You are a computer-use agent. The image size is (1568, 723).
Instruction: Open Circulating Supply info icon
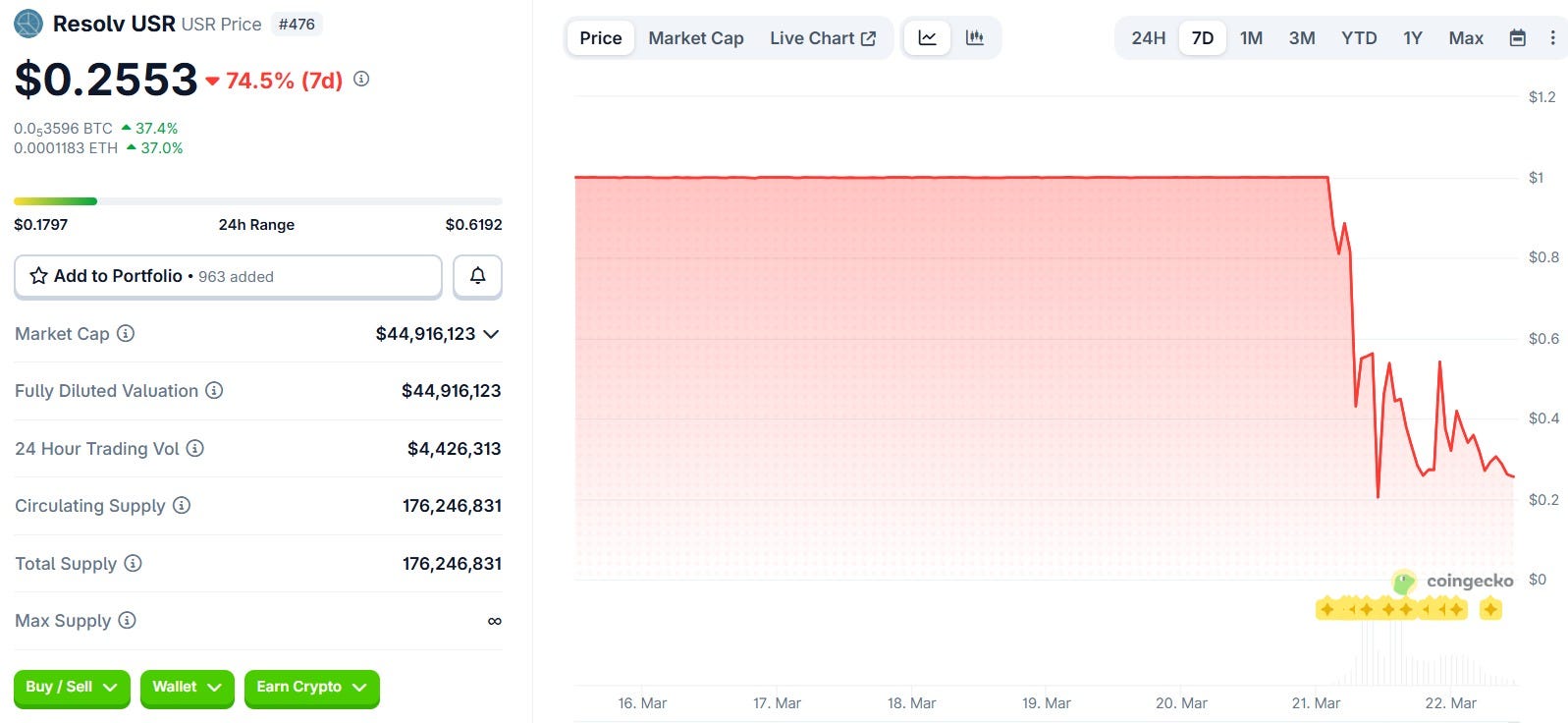pyautogui.click(x=182, y=505)
